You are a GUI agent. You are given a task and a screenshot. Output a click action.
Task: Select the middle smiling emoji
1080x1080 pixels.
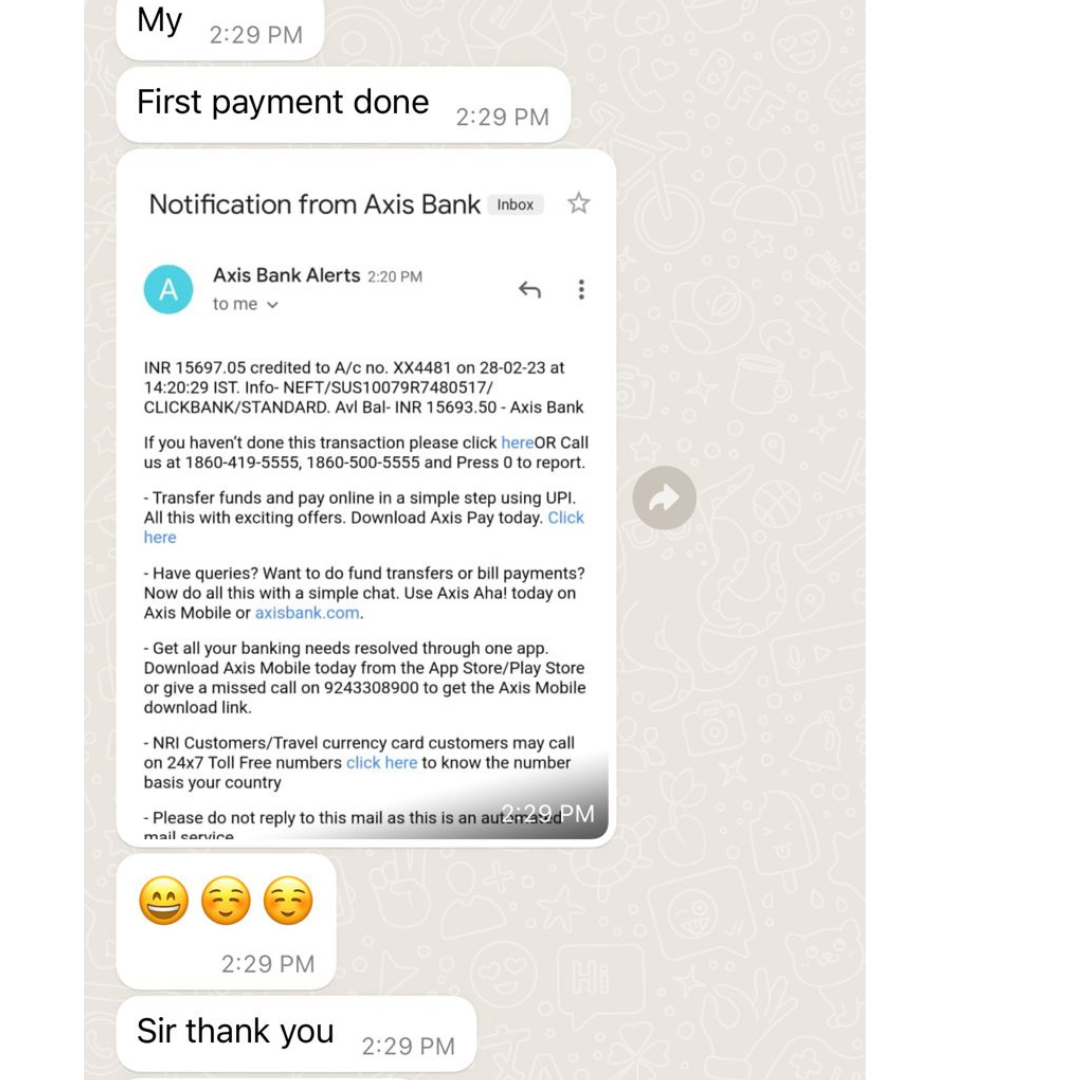[226, 900]
